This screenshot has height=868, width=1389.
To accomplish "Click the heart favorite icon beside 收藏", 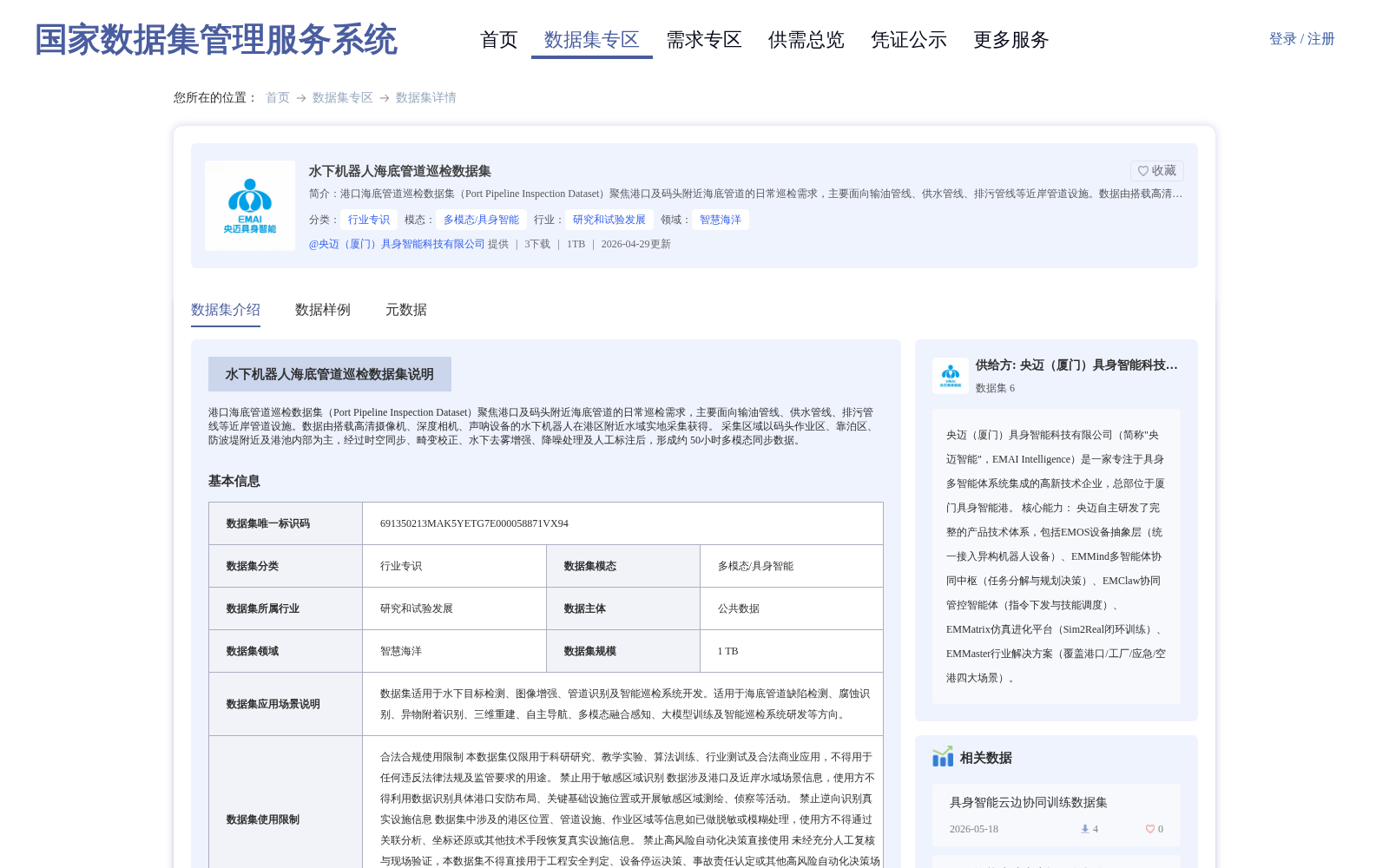I will coord(1143,171).
